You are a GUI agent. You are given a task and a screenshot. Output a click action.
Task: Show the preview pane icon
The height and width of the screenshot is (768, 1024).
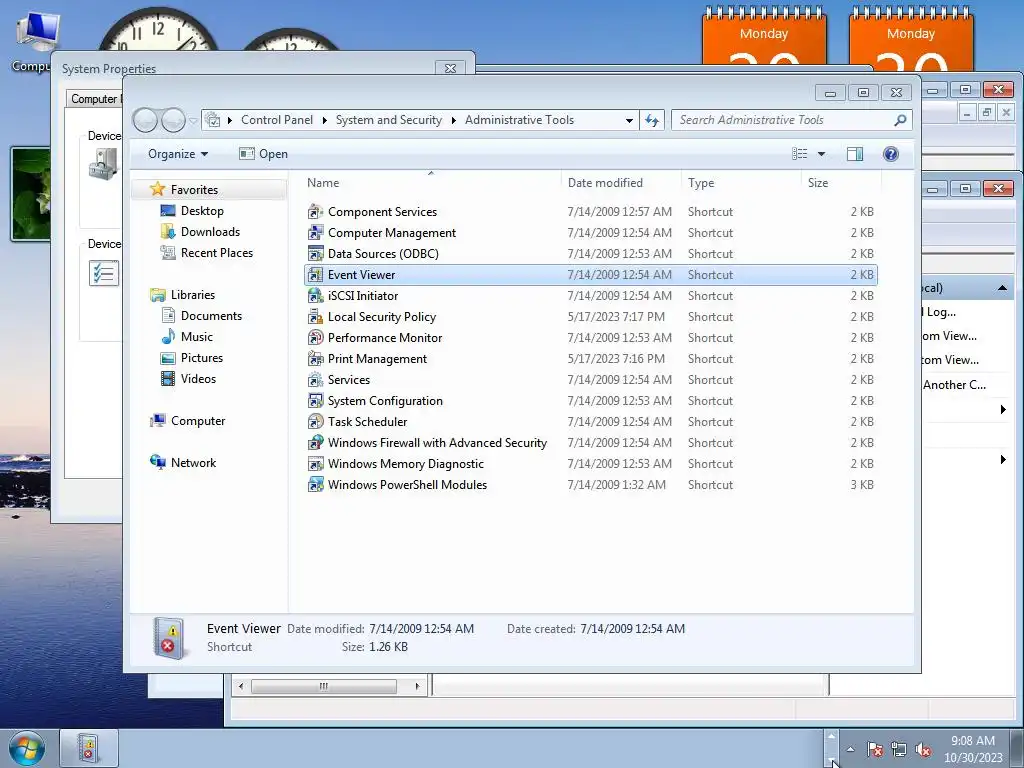(854, 153)
